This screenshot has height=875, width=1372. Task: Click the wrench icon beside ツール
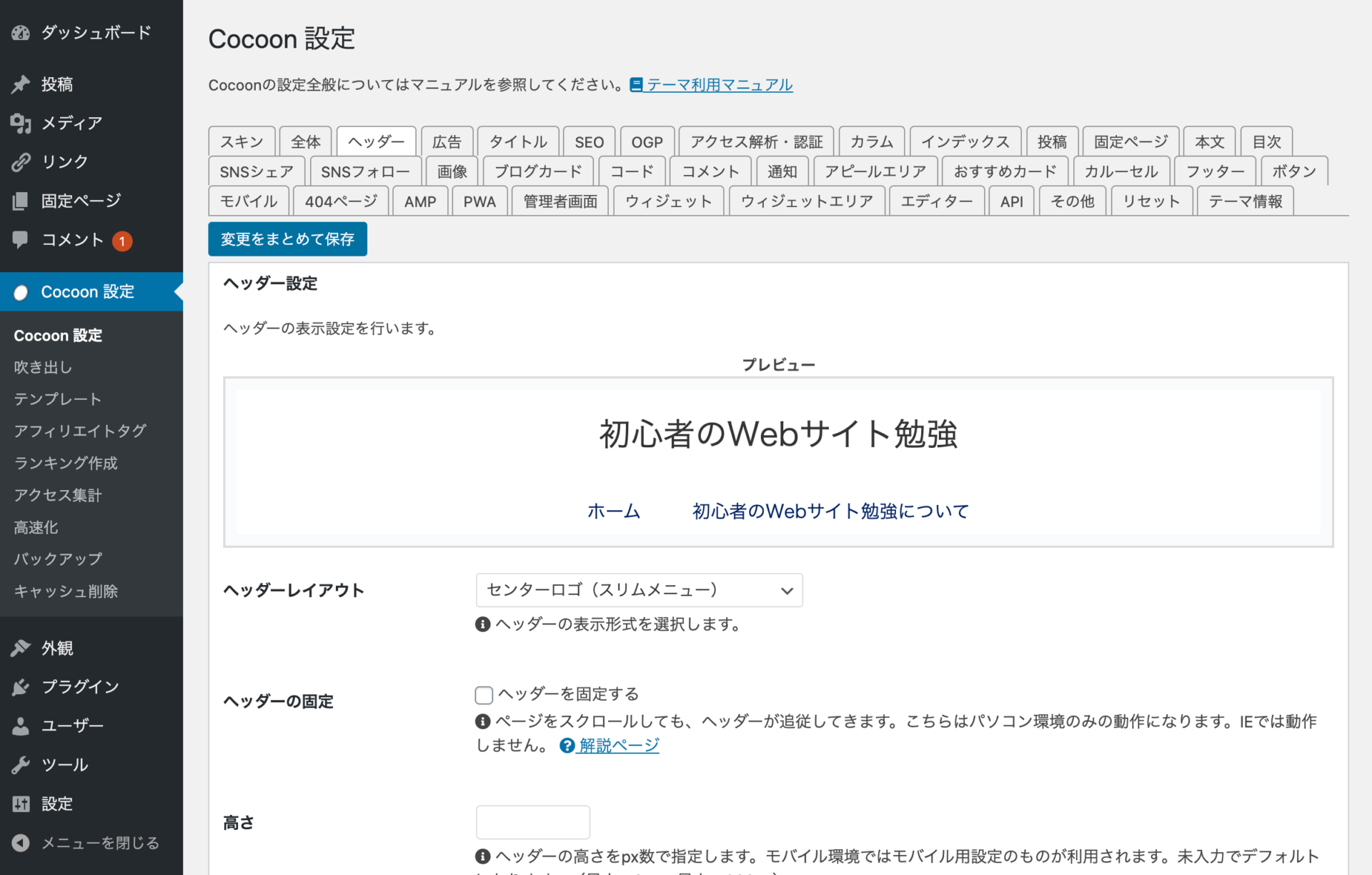[21, 765]
